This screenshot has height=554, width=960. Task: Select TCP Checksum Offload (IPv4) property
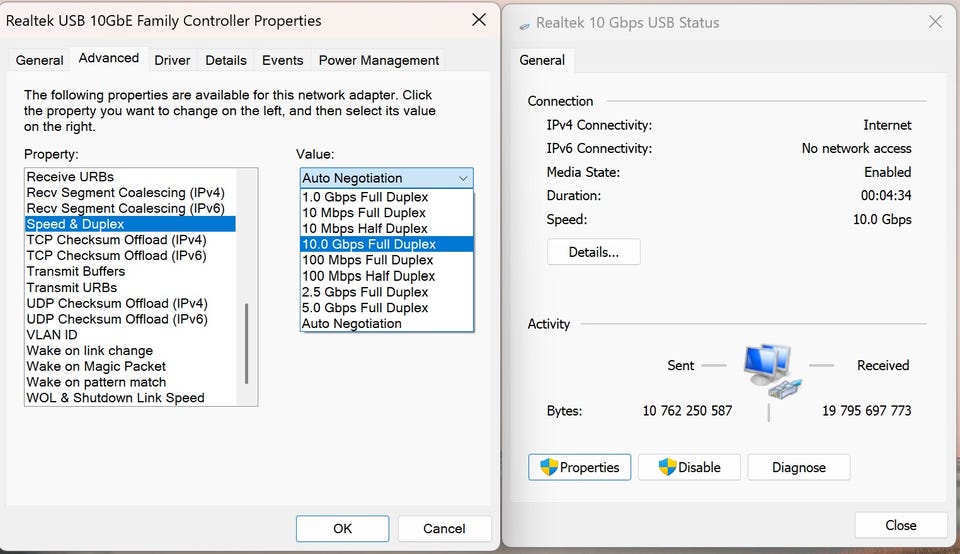130,240
